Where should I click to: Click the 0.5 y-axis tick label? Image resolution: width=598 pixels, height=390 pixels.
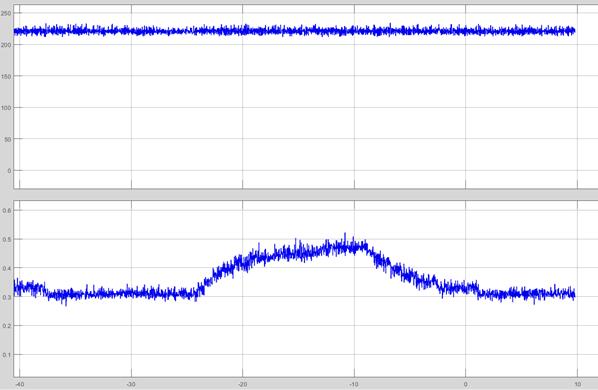7,239
